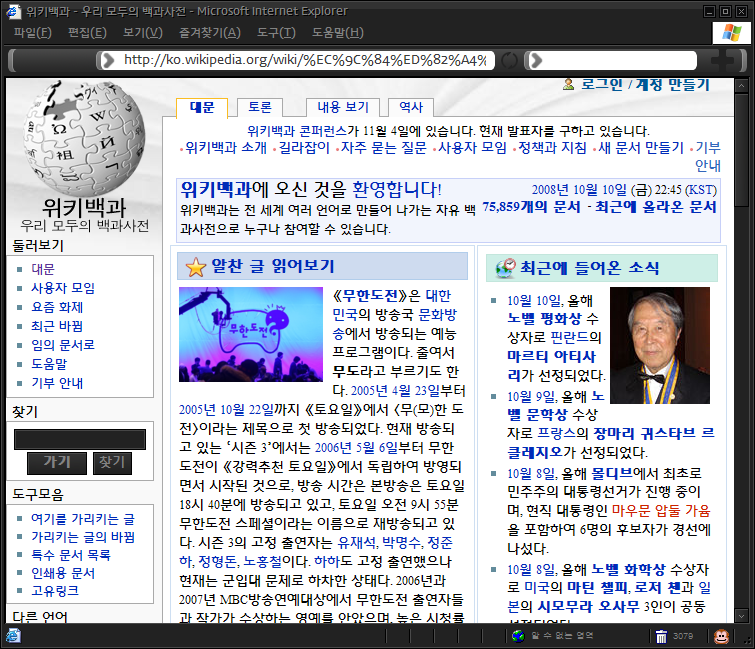Open the 노벨 평화상 news link
The height and width of the screenshot is (649, 755).
pos(544,319)
